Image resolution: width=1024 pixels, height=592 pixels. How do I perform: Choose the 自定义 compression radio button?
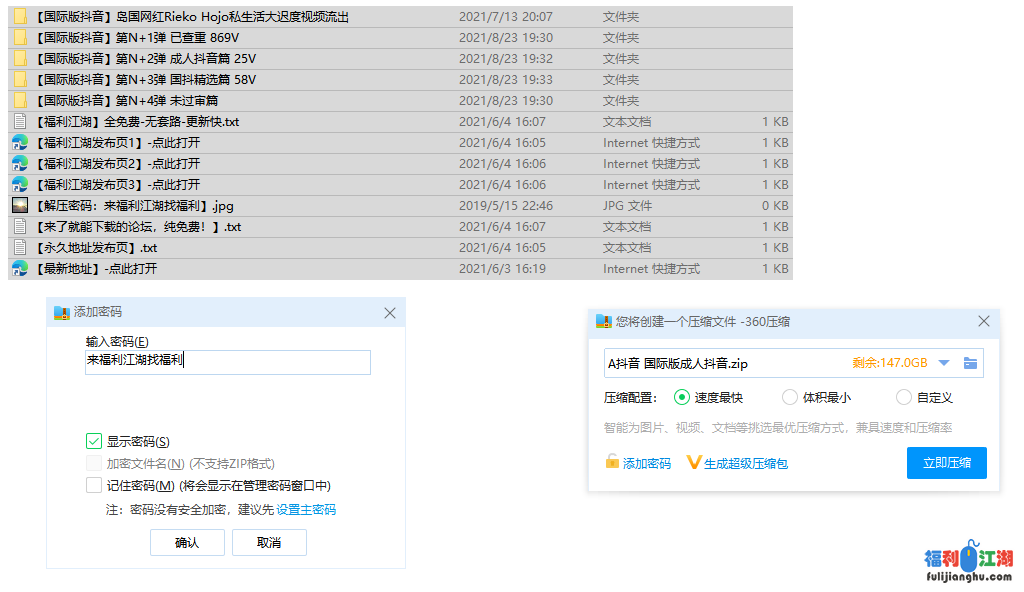coord(904,397)
